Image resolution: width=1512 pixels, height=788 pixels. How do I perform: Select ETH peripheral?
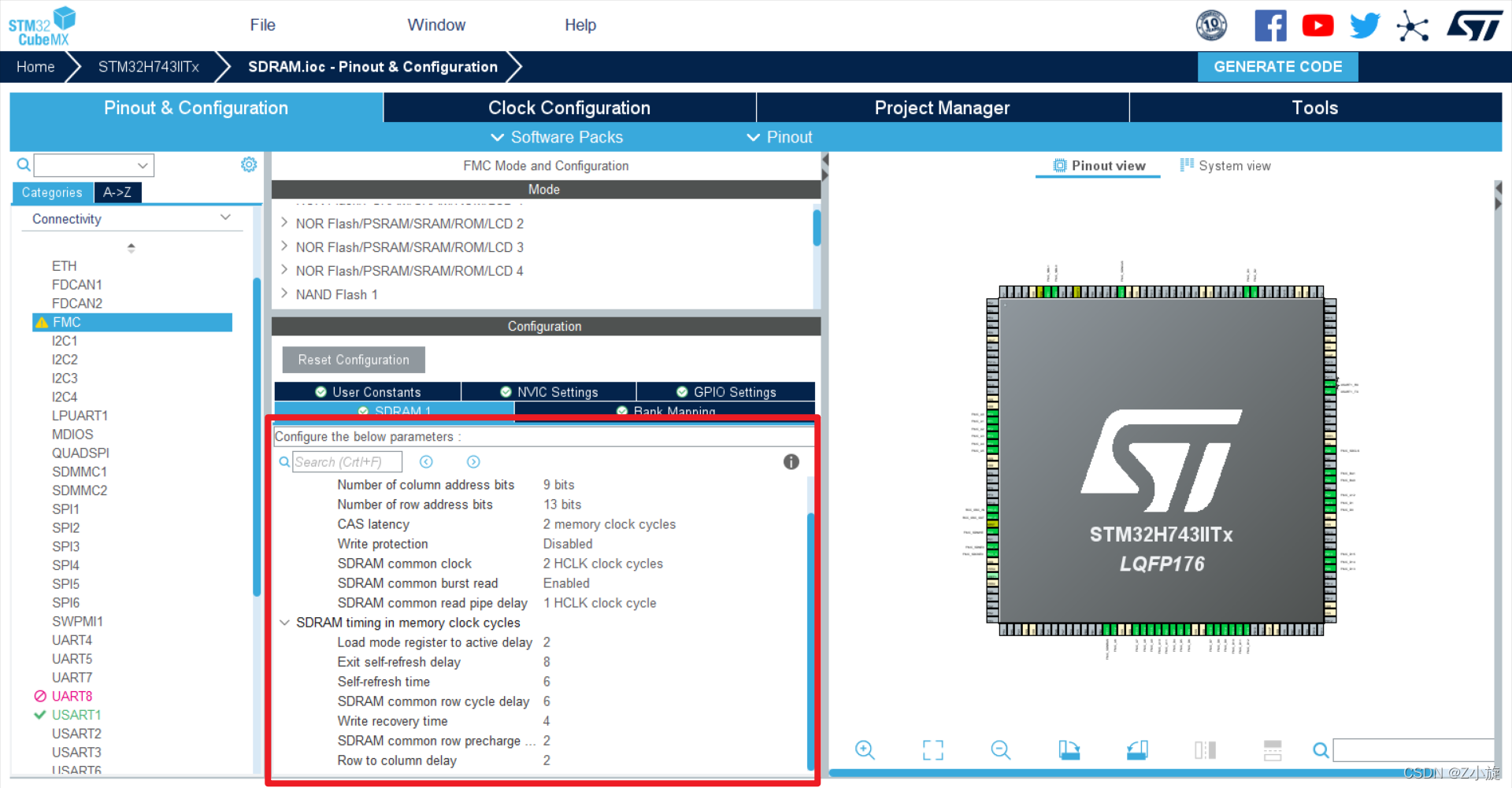coord(65,266)
